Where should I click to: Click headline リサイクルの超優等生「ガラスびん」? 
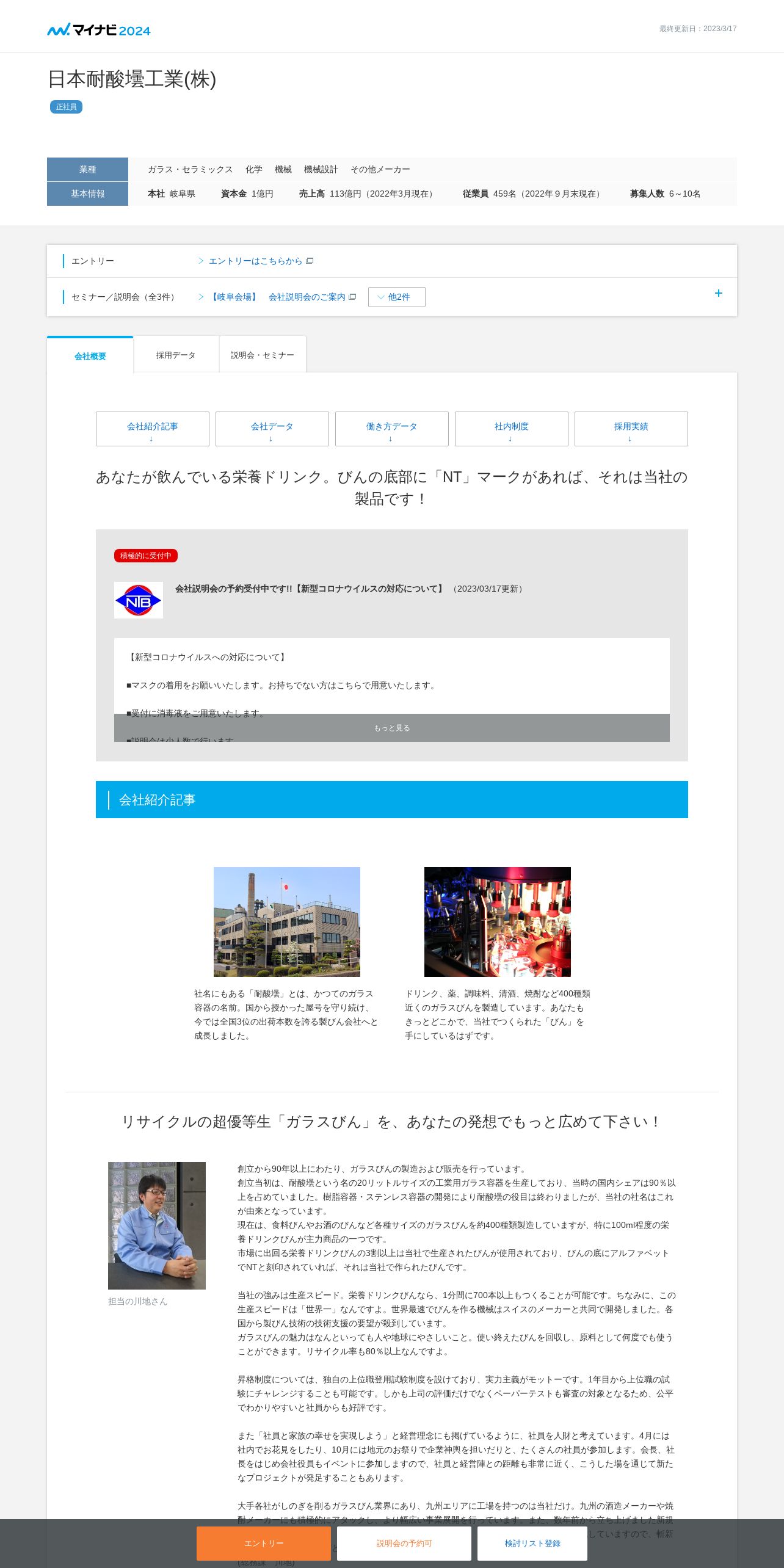point(392,1122)
